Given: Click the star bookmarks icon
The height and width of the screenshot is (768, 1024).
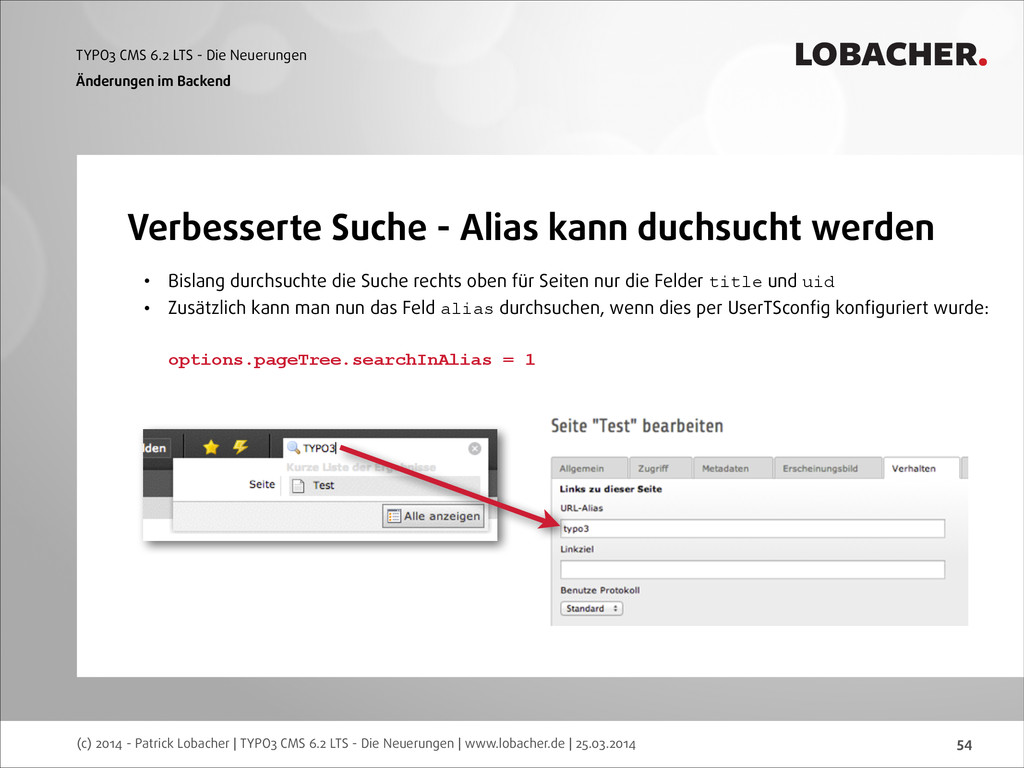Looking at the screenshot, I should (211, 447).
